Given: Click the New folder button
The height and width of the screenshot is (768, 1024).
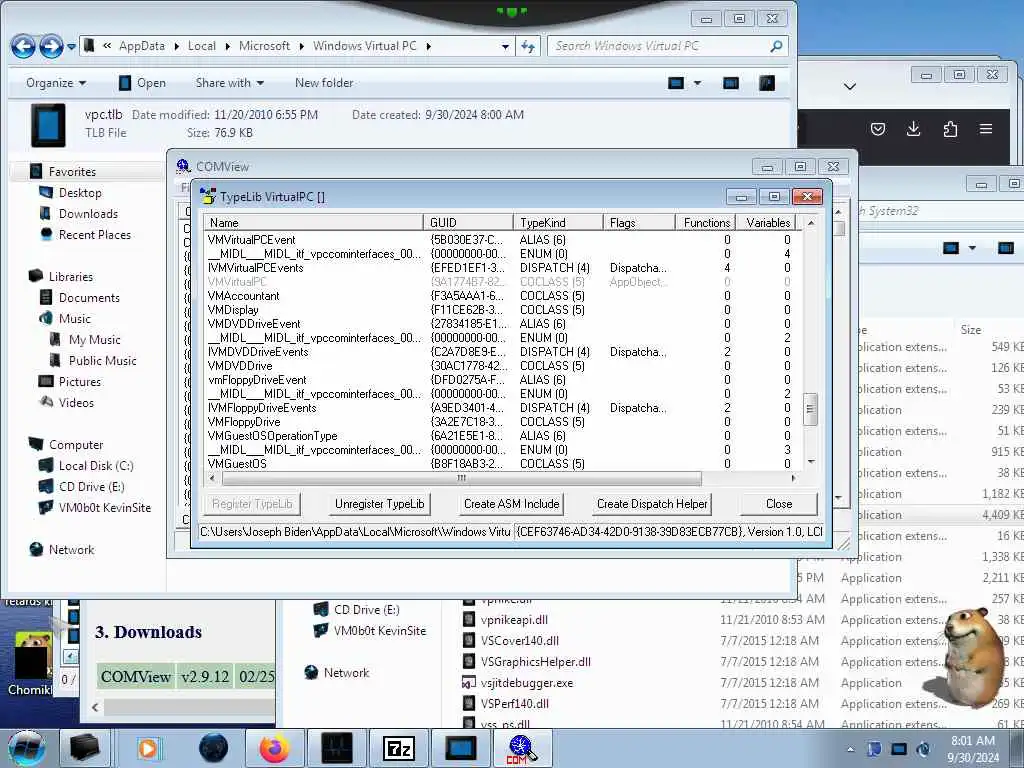Looking at the screenshot, I should (324, 83).
